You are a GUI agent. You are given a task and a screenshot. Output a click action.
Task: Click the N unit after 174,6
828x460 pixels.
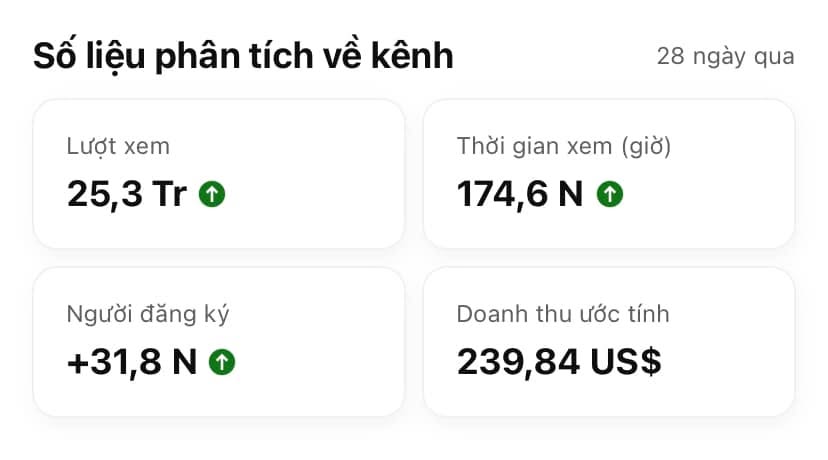[570, 193]
